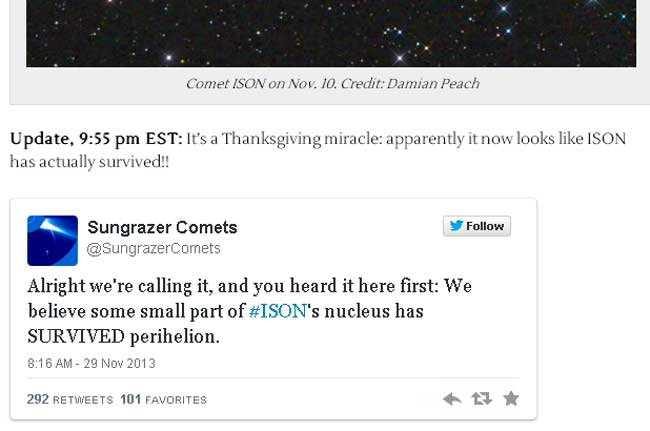Open the @SungrazerComets handle link
Viewport: 650px width, 431px height.
coord(153,248)
